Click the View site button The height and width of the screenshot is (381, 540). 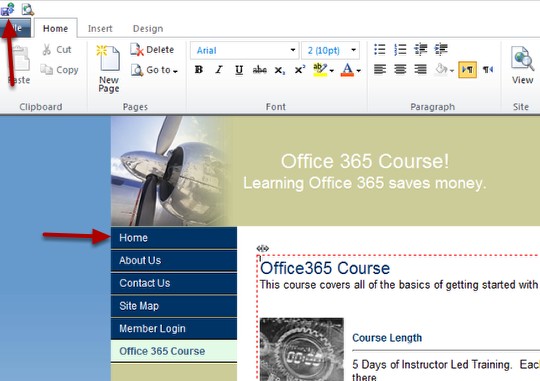point(522,65)
